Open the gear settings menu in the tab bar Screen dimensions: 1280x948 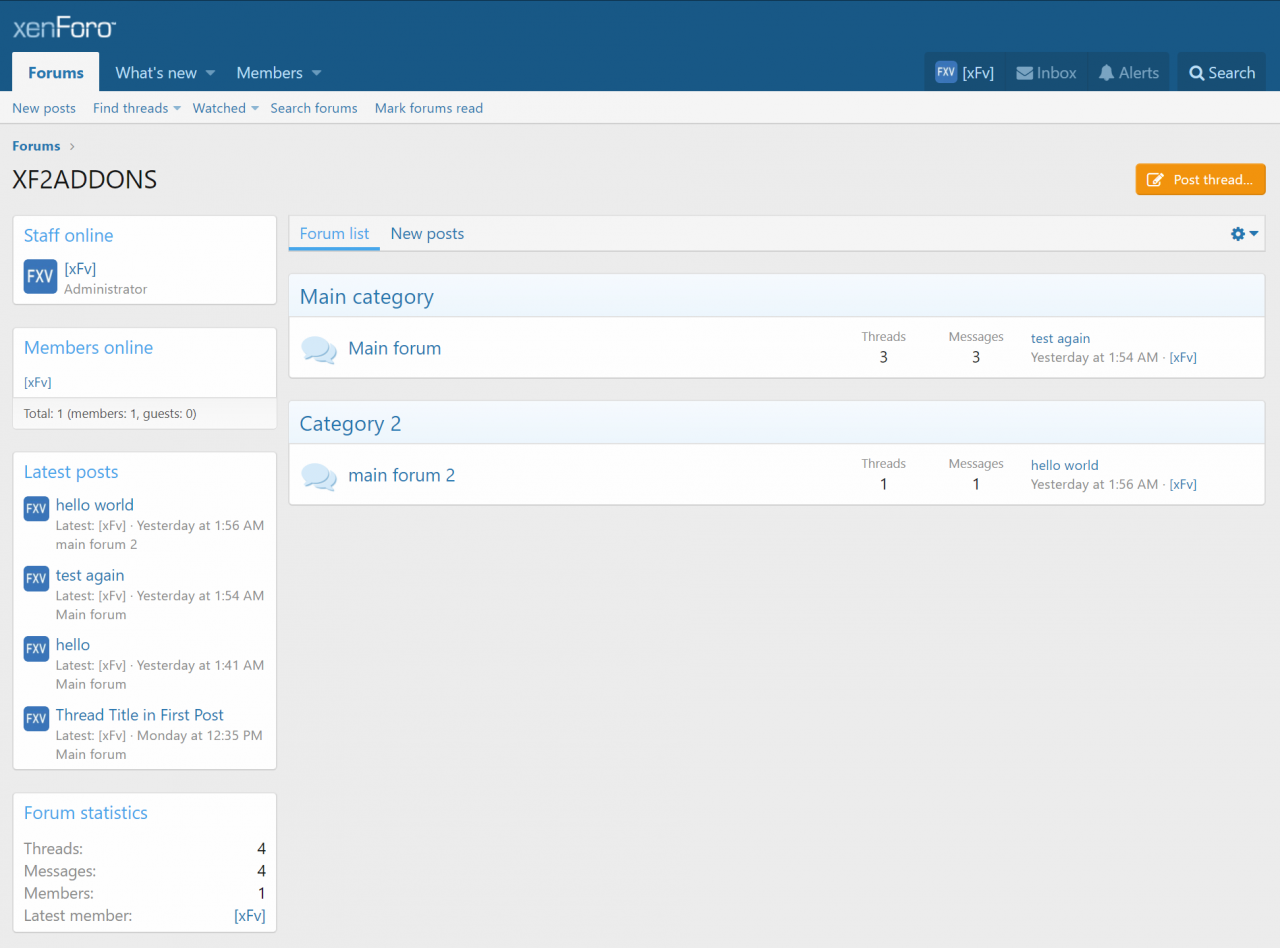1244,234
